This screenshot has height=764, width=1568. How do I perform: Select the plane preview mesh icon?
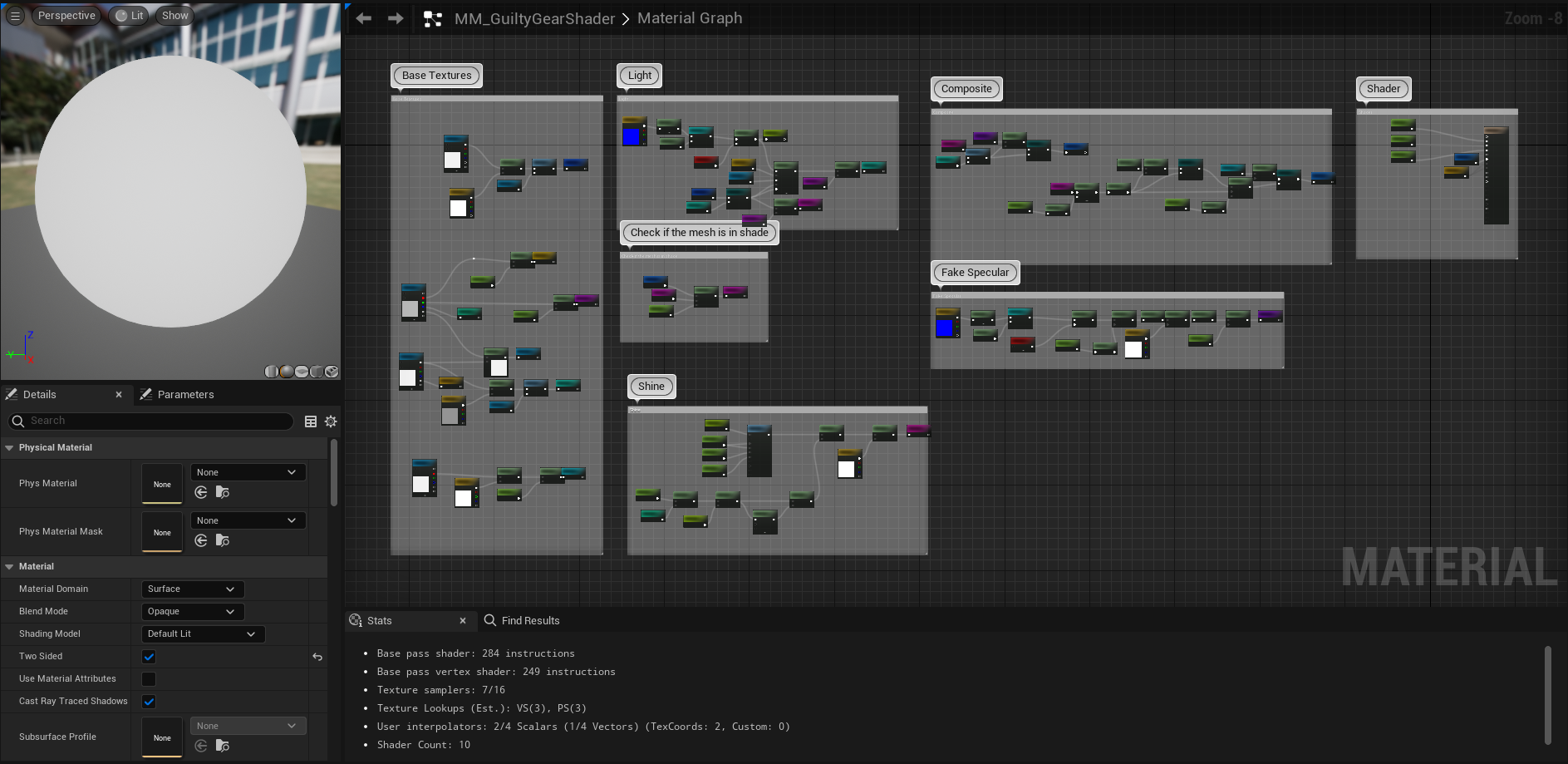(302, 372)
